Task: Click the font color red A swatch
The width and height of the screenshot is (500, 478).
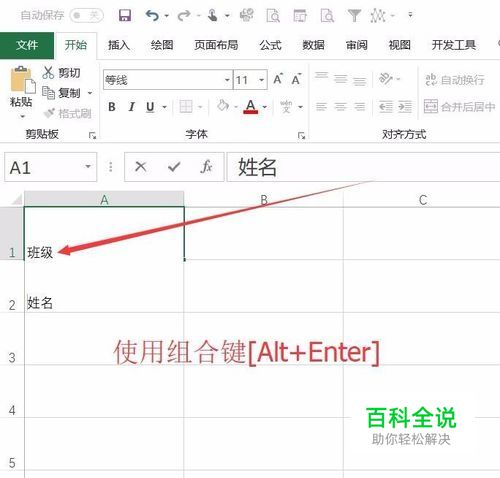Action: click(x=251, y=107)
